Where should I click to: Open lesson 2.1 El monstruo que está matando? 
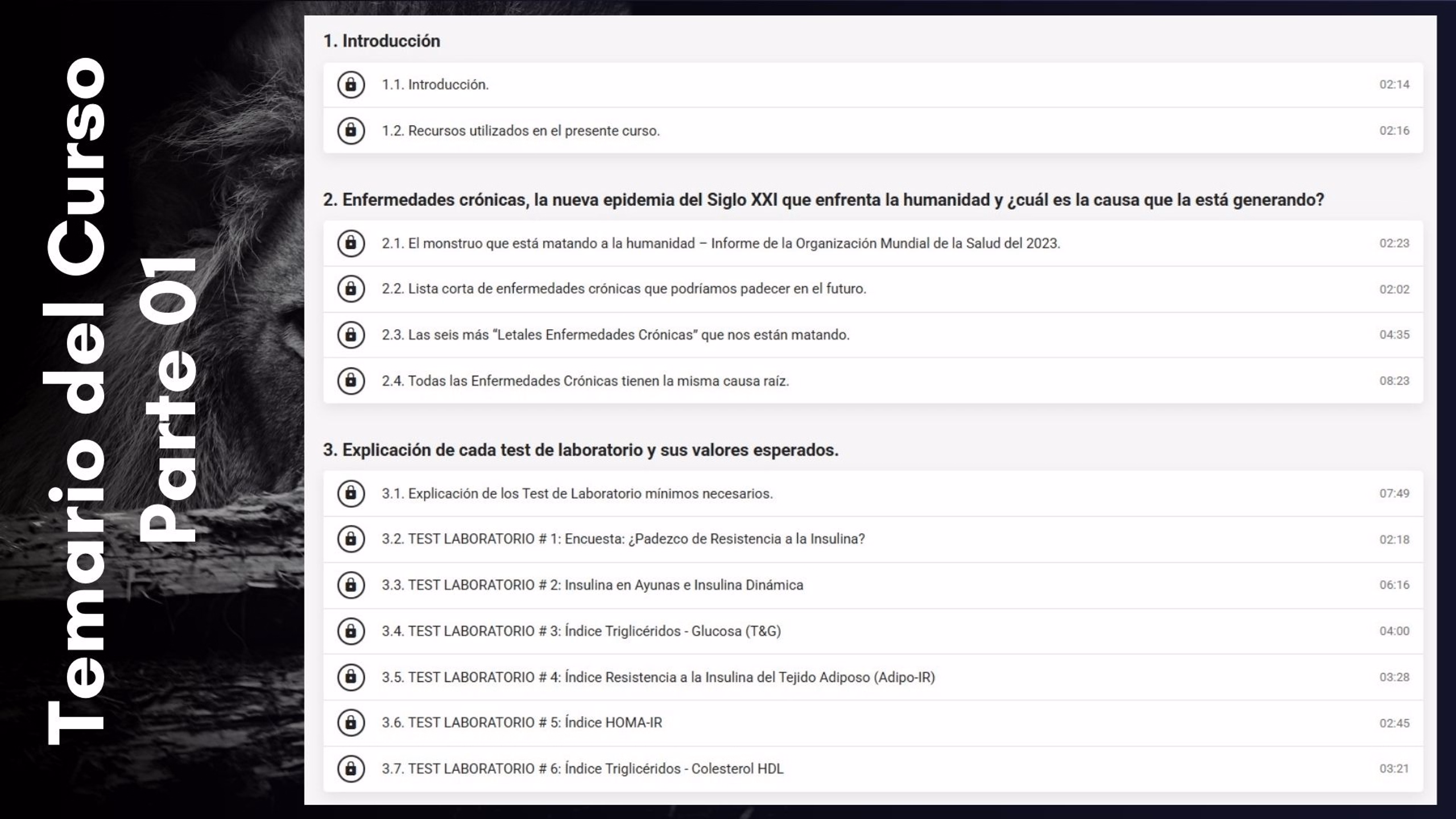point(873,243)
